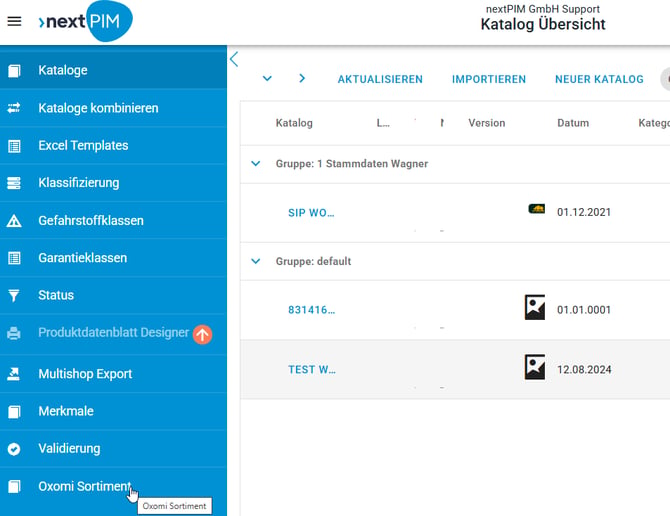The width and height of the screenshot is (670, 516).
Task: Collapse the default group chevron
Action: click(x=256, y=261)
